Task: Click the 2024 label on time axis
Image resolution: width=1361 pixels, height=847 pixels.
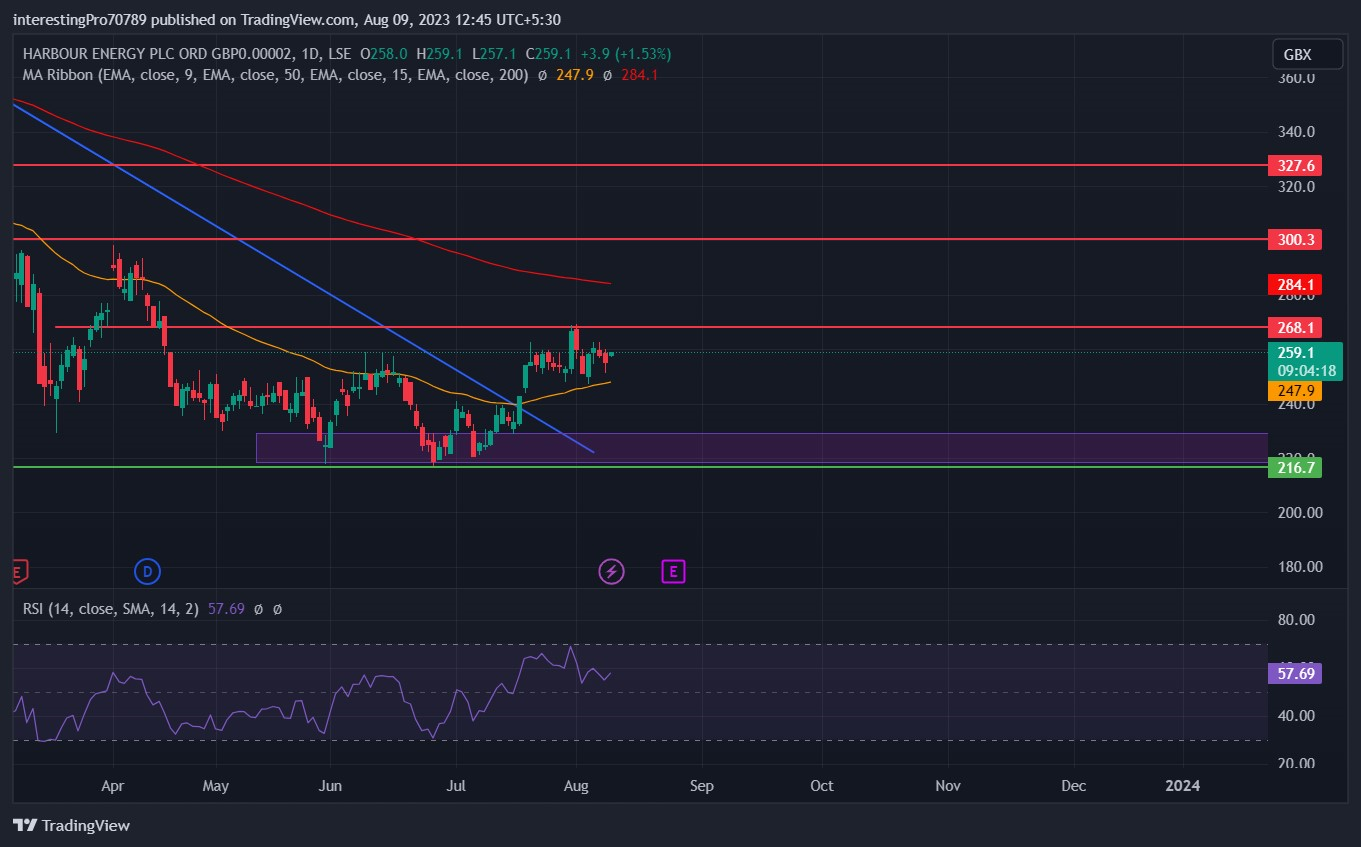Action: point(1183,786)
